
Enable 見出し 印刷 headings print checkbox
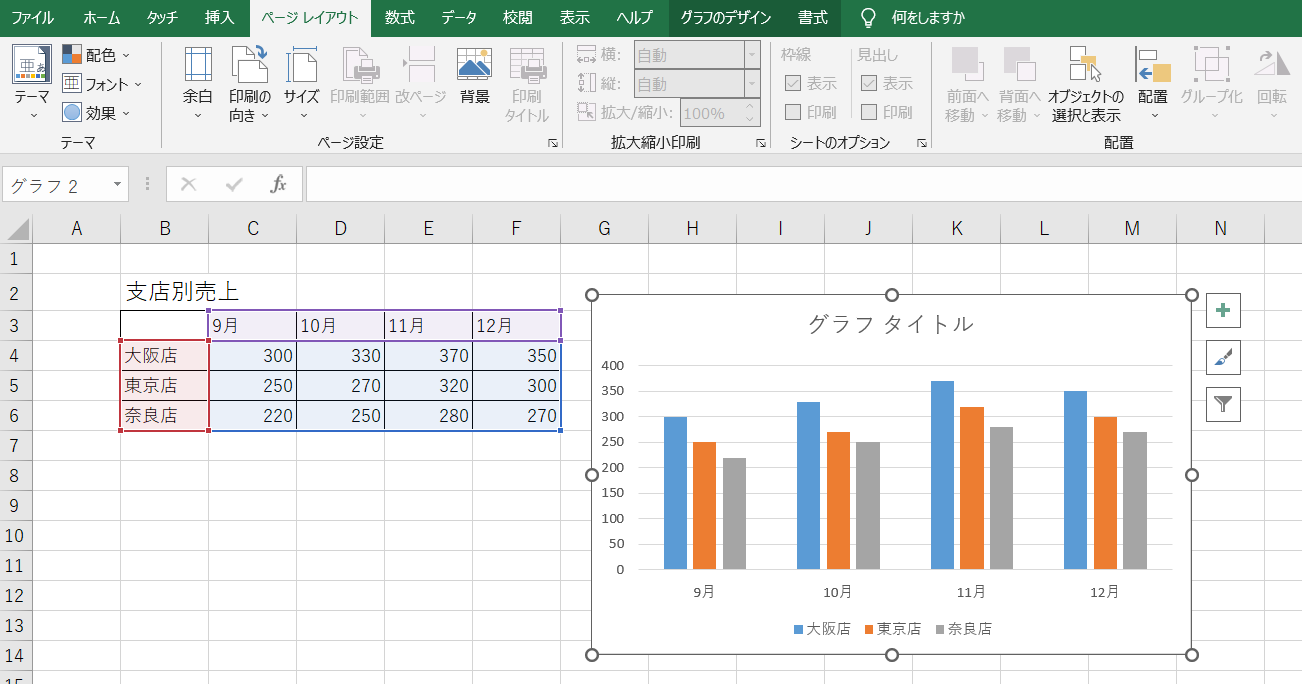[x=869, y=112]
